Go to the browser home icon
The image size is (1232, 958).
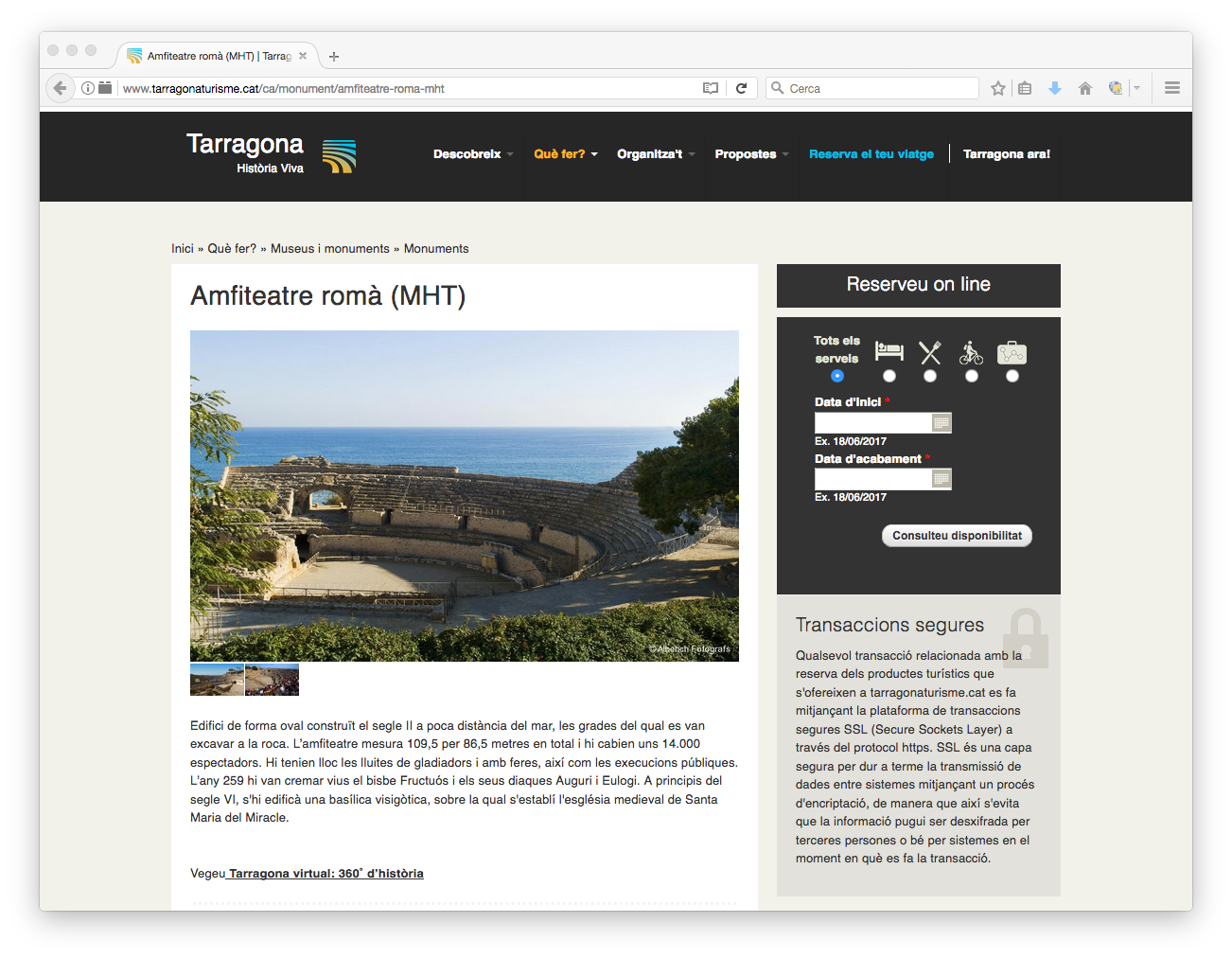1085,88
